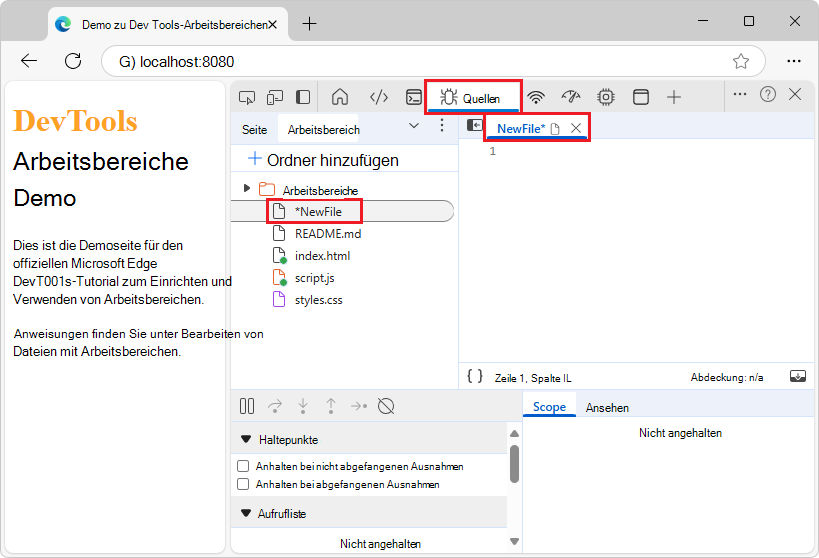Close the DevTools panel
The image size is (819, 558).
[x=795, y=95]
